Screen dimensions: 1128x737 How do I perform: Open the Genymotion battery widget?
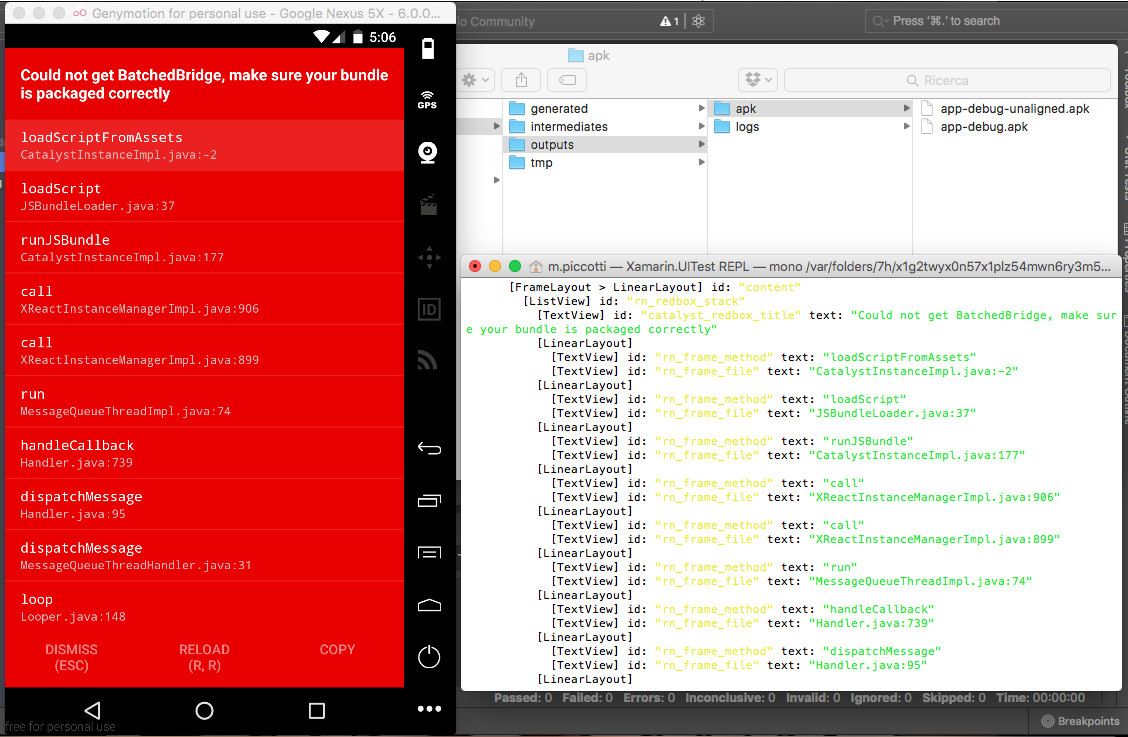click(x=428, y=50)
